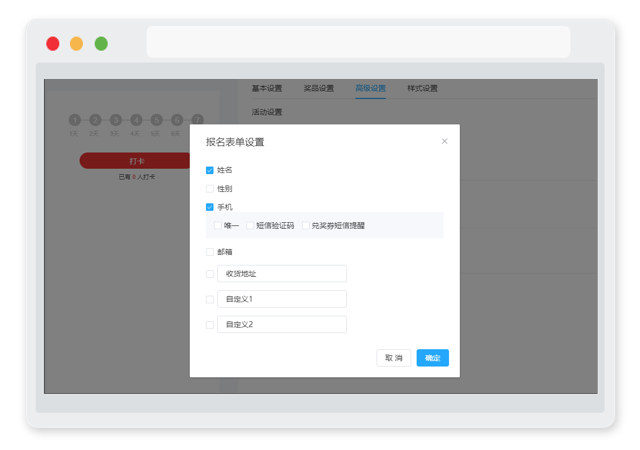Click the 报名表单设置 dialog title

pyautogui.click(x=235, y=142)
